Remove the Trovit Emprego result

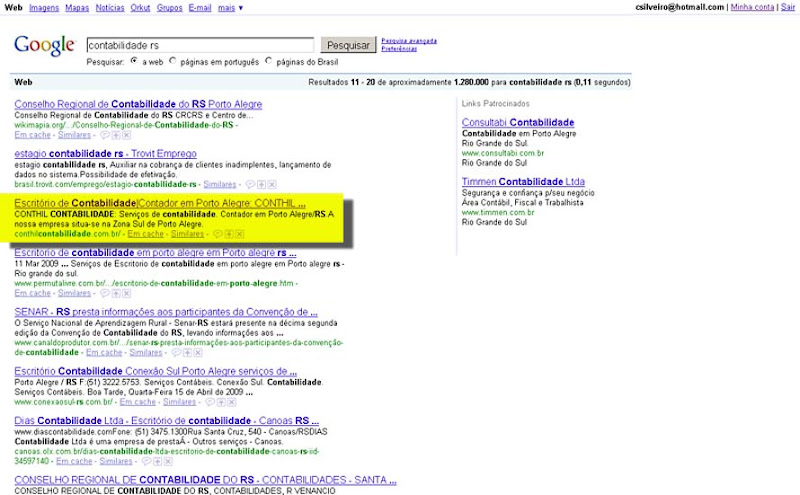point(272,184)
